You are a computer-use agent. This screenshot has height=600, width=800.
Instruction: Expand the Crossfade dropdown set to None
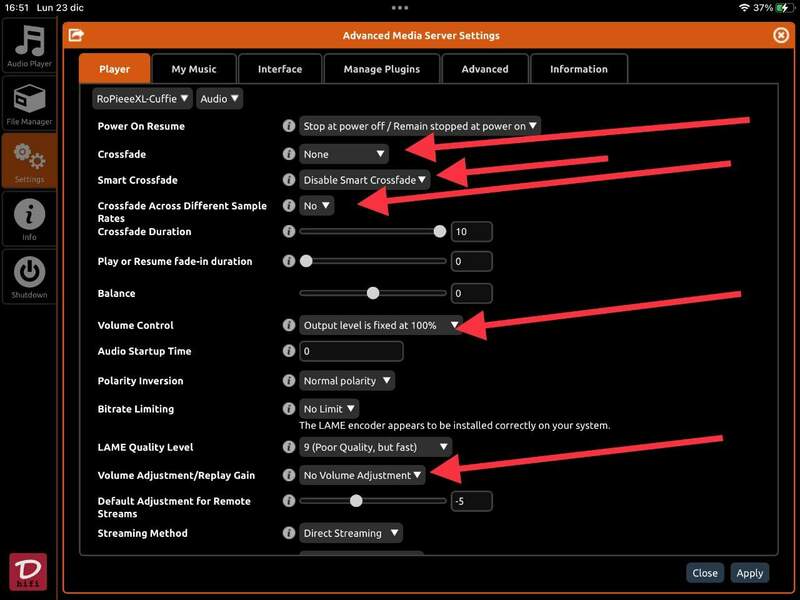344,154
